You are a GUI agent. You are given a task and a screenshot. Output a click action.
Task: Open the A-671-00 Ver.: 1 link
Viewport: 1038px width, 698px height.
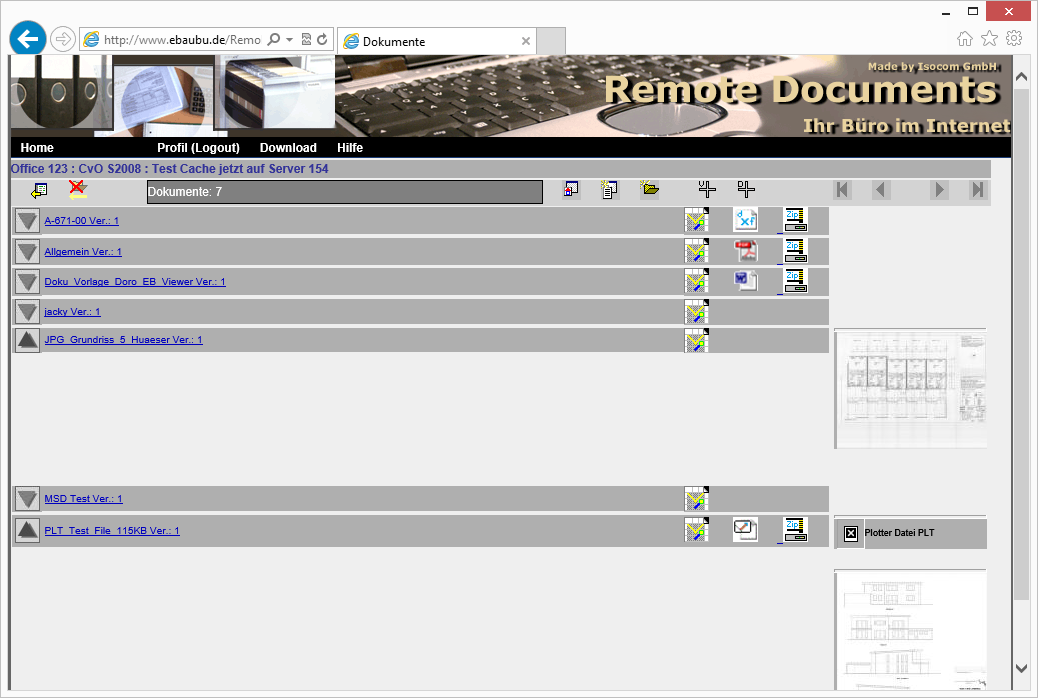(x=81, y=221)
